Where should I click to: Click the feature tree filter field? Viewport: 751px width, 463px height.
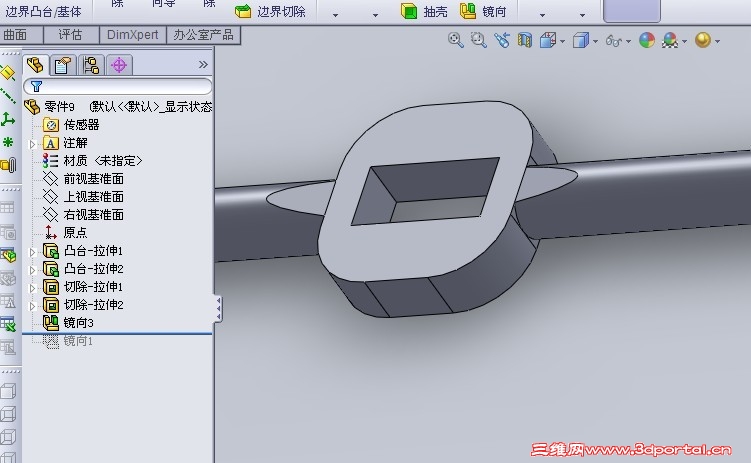(118, 86)
